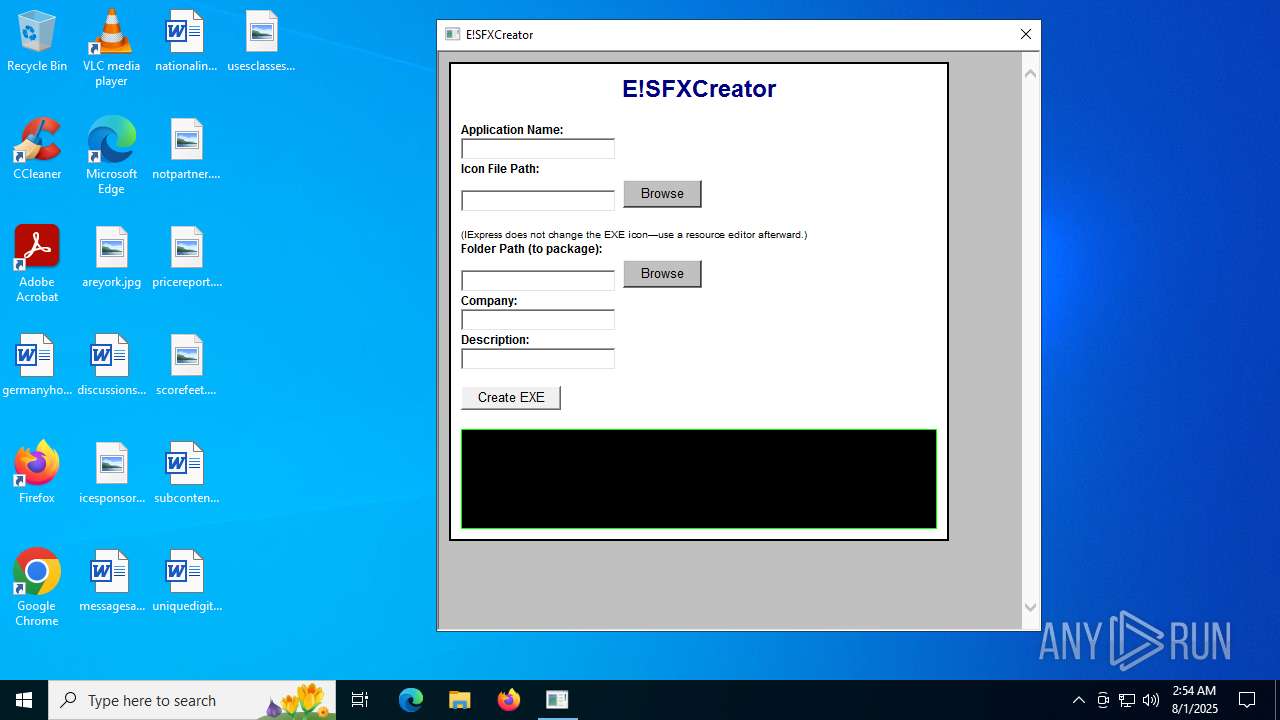This screenshot has height=720, width=1280.
Task: Click the black output console area
Action: pyautogui.click(x=699, y=479)
